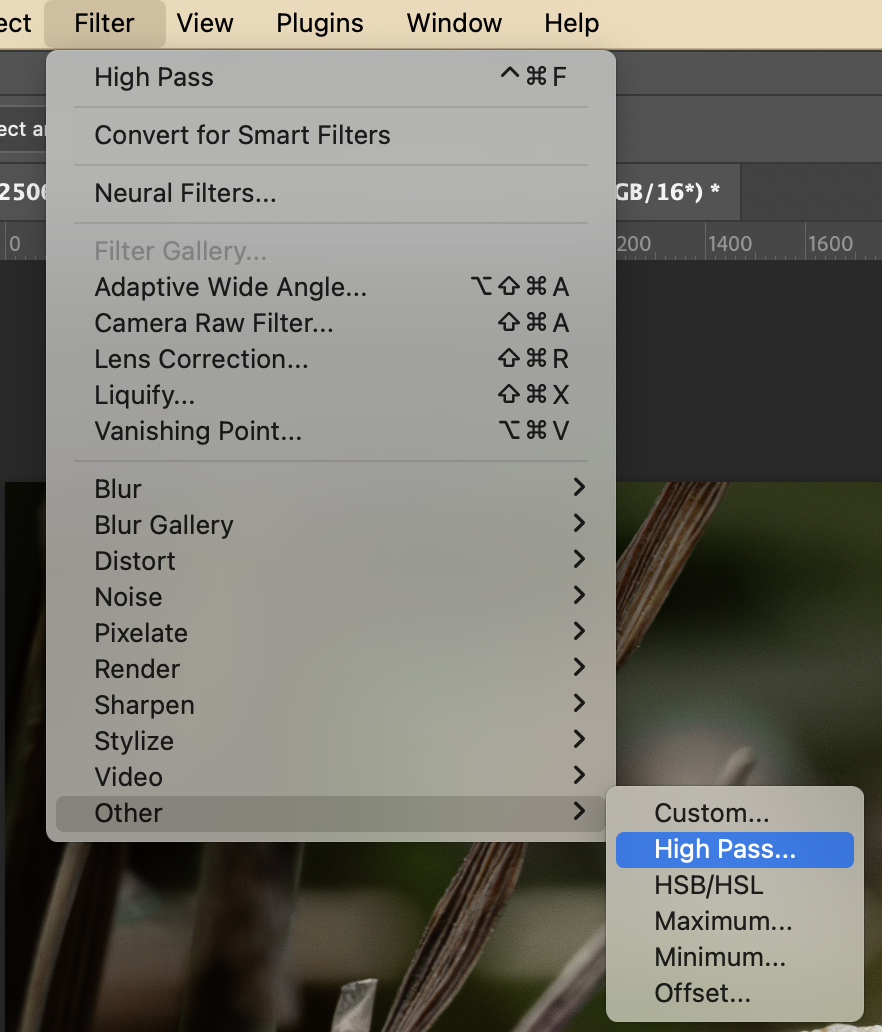Select High Pass from the Other submenu
The image size is (882, 1032).
click(722, 849)
